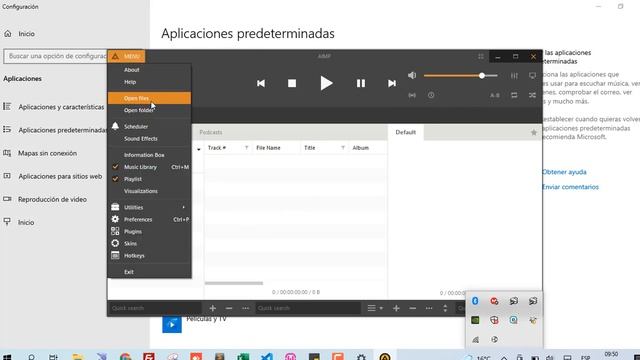The height and width of the screenshot is (360, 640).
Task: Open playlist sorting arrows button
Action: coord(445,308)
